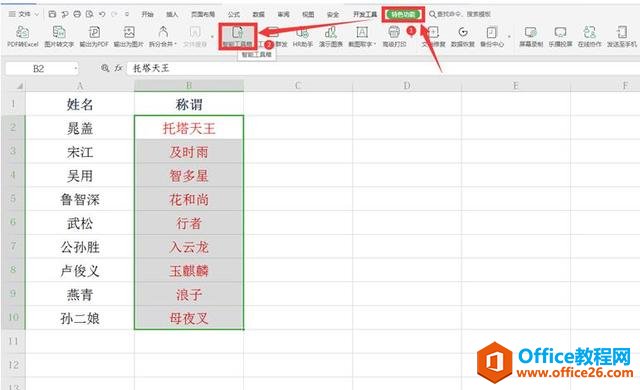
Task: Click the cell containing 花和尚
Action: coord(189,199)
